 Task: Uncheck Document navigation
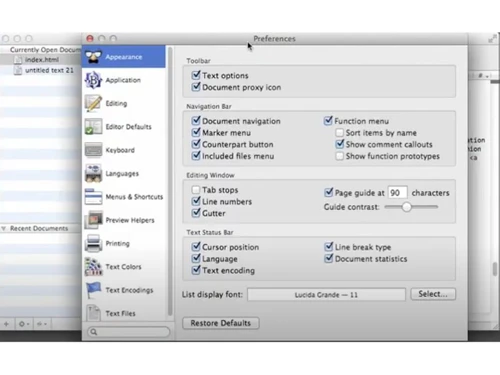196,120
